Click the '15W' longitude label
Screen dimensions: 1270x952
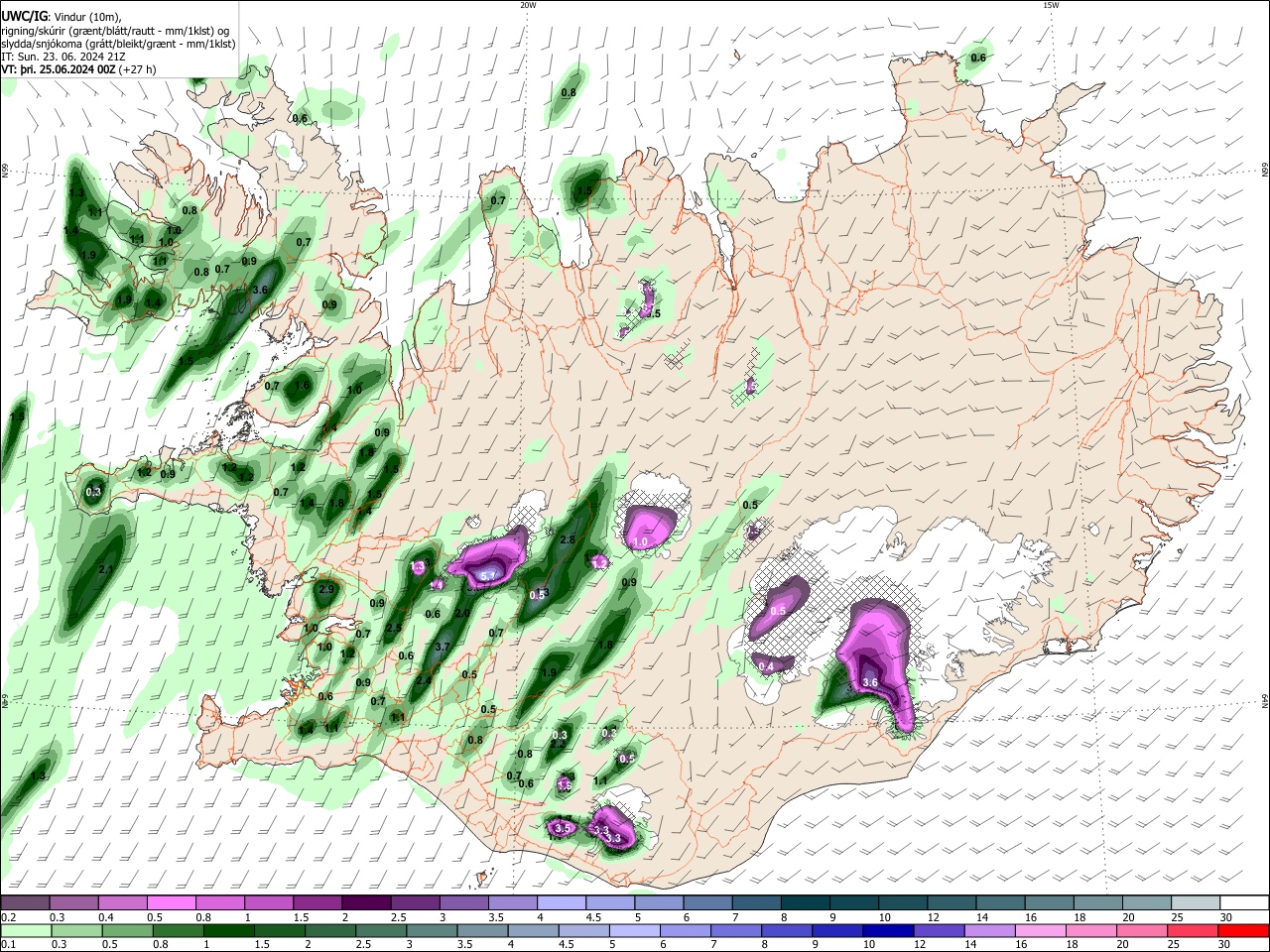tap(1051, 5)
